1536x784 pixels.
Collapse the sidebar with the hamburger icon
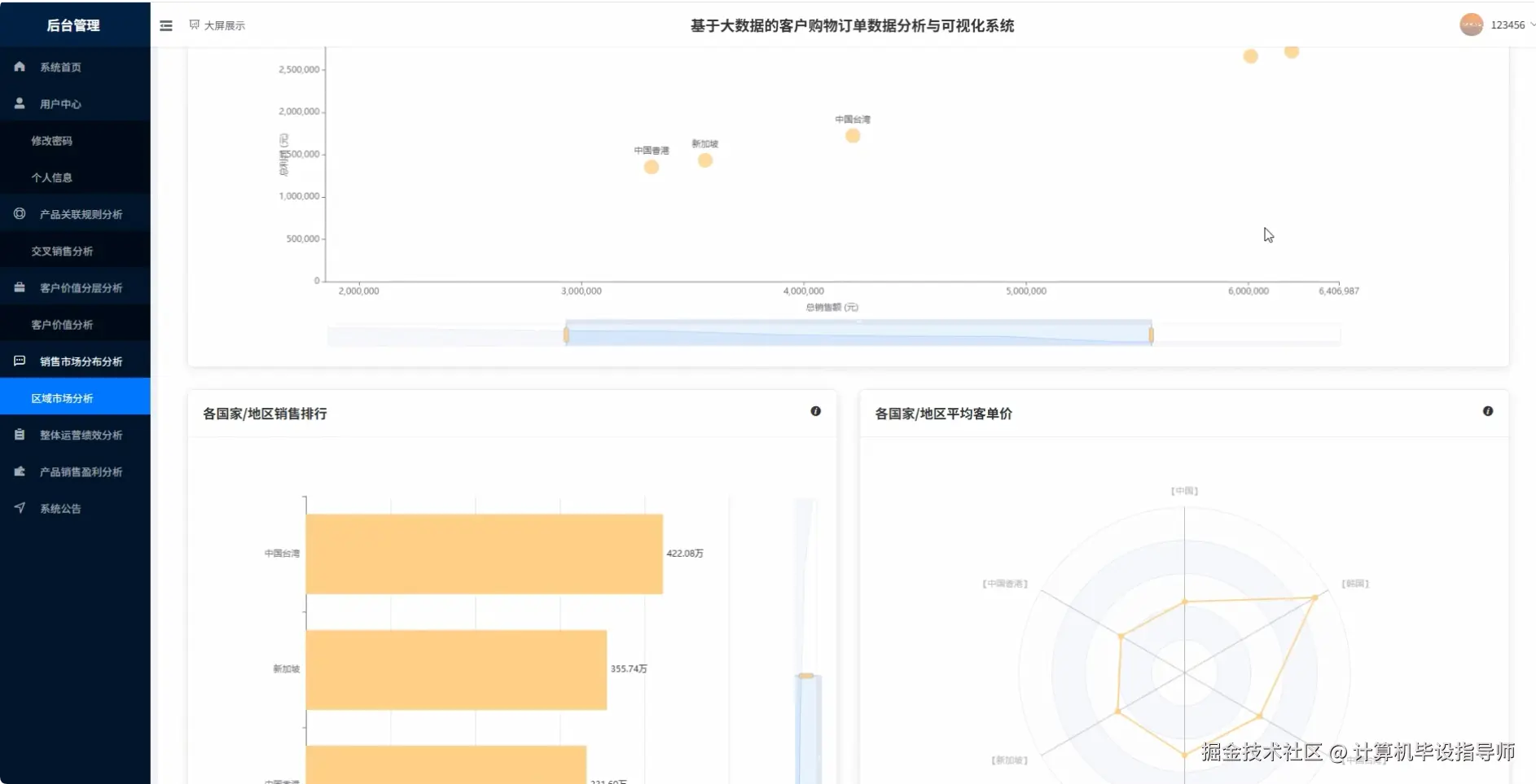(166, 25)
